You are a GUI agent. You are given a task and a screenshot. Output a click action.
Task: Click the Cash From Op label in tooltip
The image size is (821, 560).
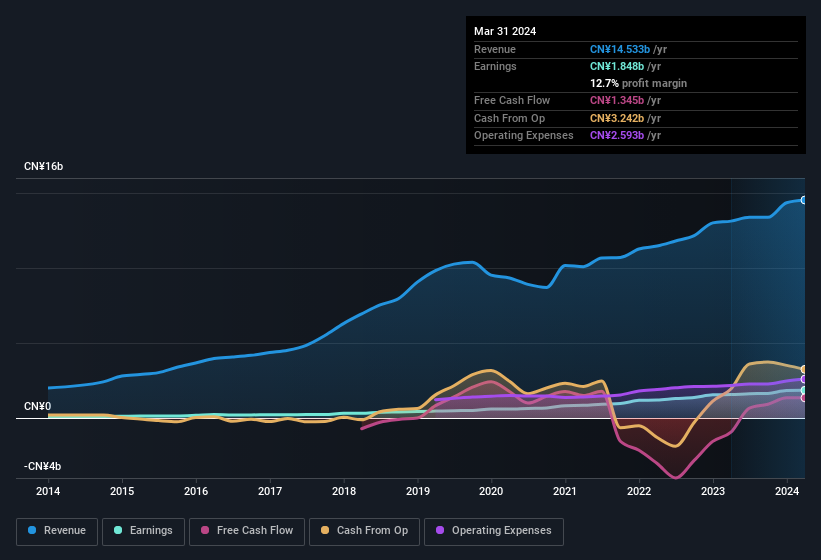point(509,118)
